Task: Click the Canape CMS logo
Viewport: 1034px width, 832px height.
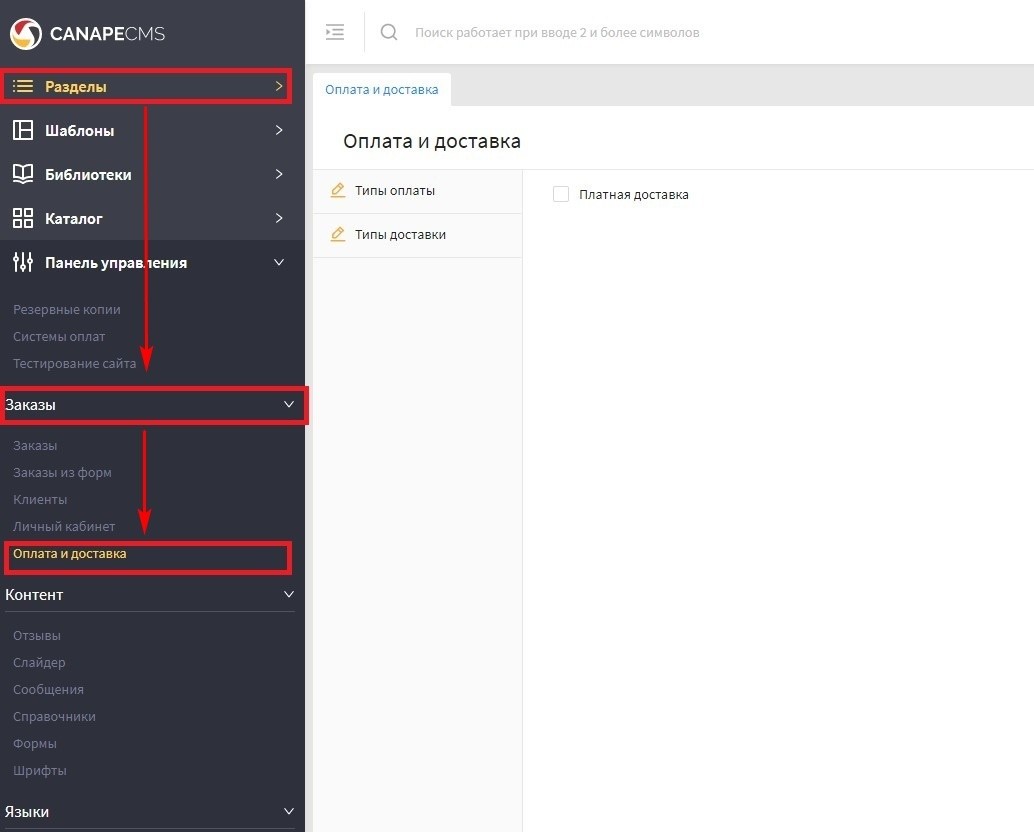Action: [87, 34]
